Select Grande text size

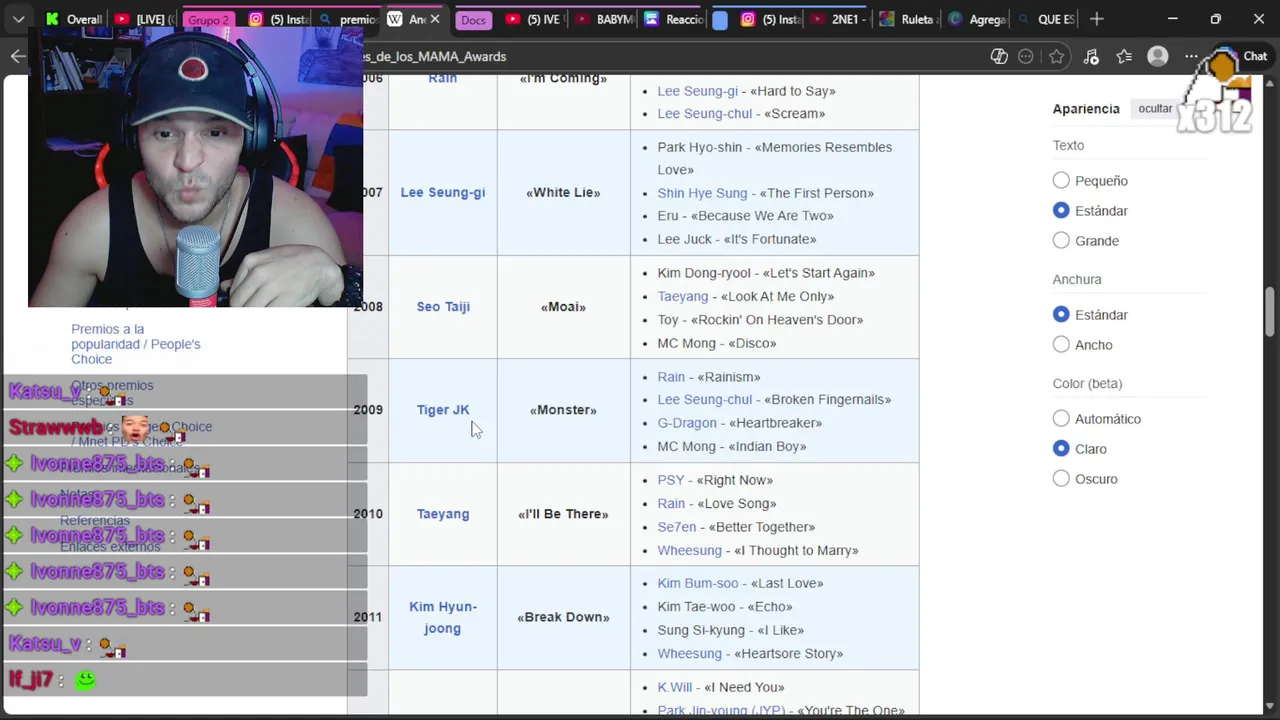tap(1061, 240)
